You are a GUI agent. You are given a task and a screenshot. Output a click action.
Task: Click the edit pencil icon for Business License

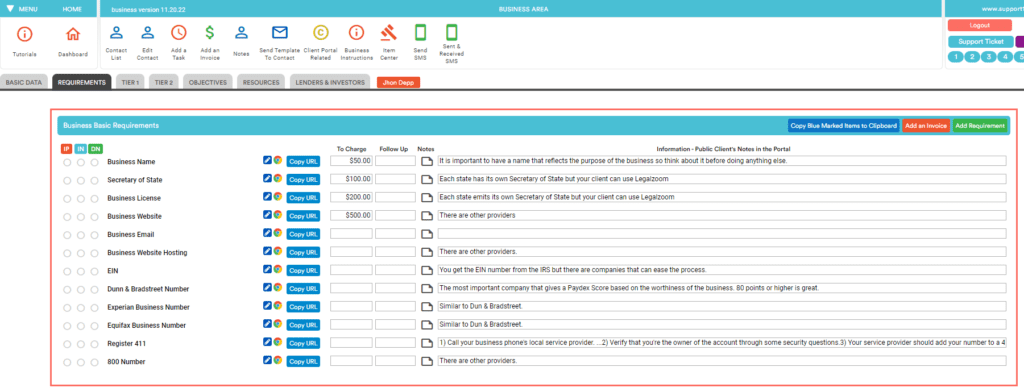pyautogui.click(x=267, y=197)
